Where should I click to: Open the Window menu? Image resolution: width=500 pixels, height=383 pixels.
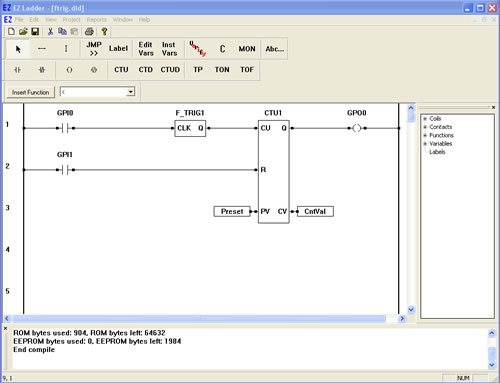click(123, 20)
